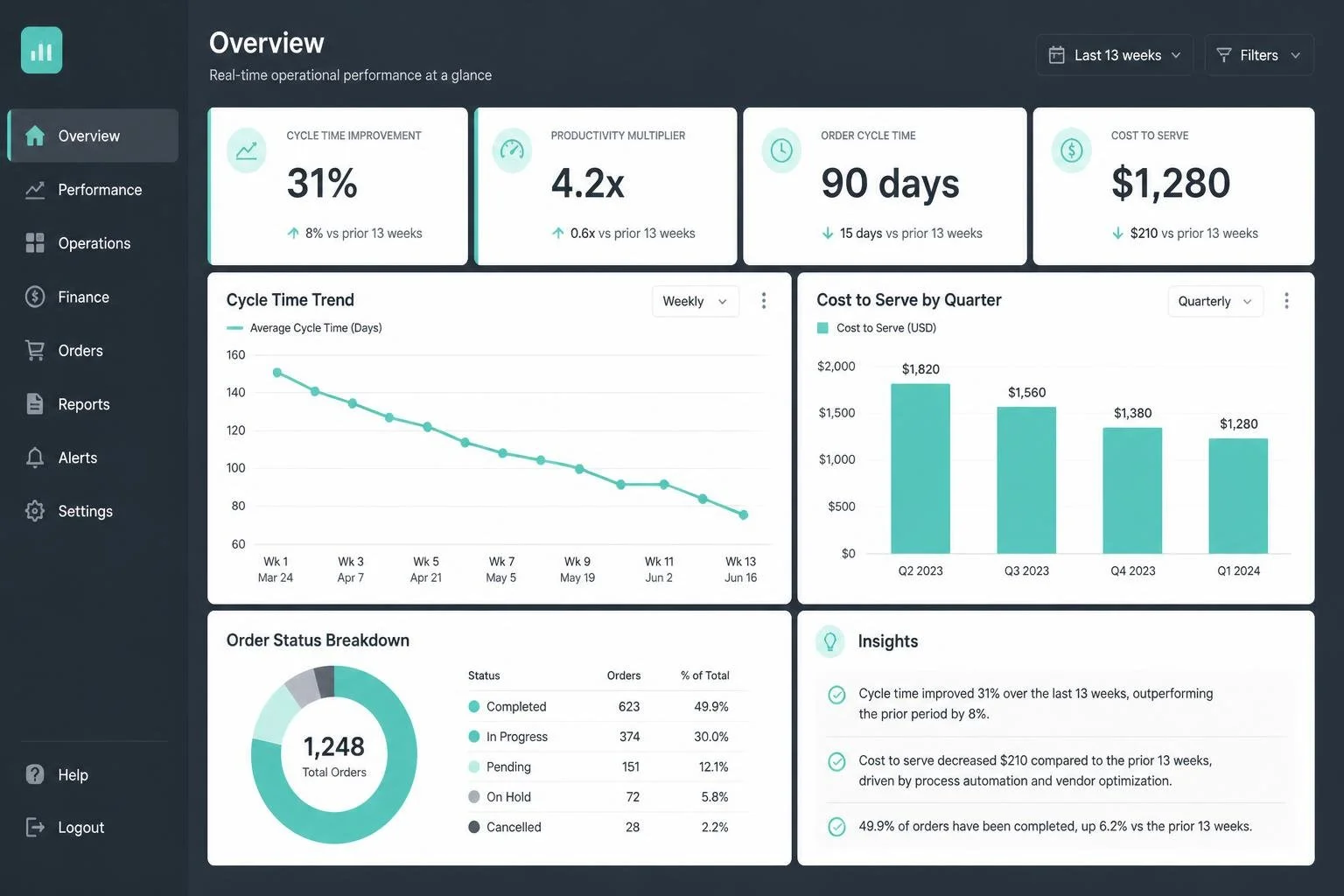Click the Insights lightbulb icon
1344x896 pixels.
click(830, 641)
